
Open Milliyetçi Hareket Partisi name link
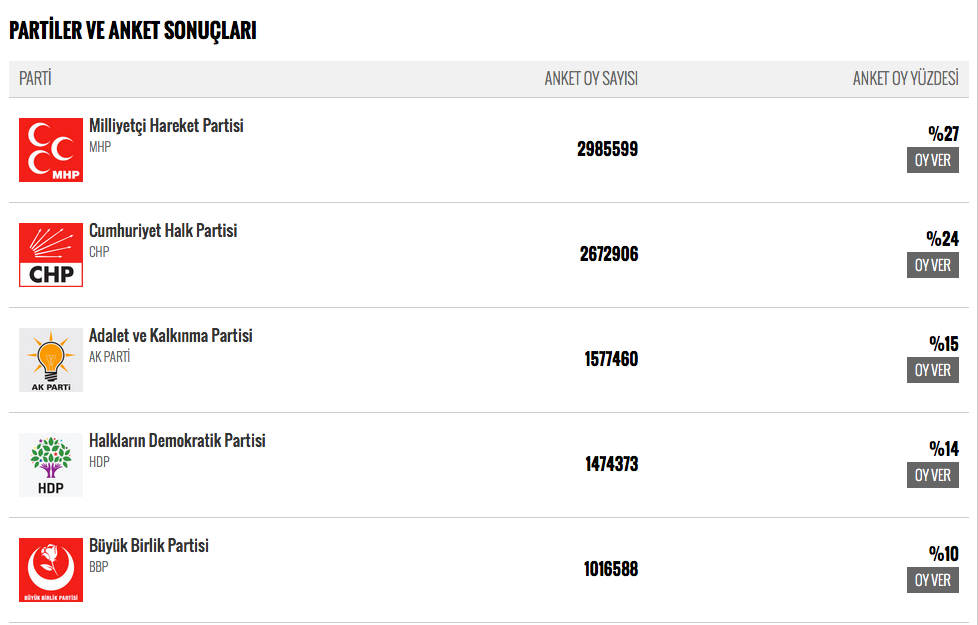coord(166,126)
